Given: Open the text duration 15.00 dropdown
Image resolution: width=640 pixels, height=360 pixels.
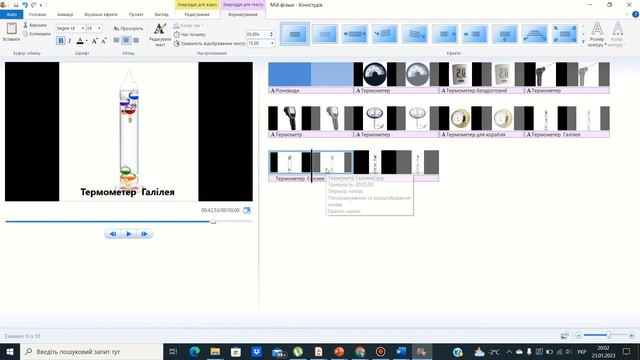Looking at the screenshot, I should click(x=272, y=43).
